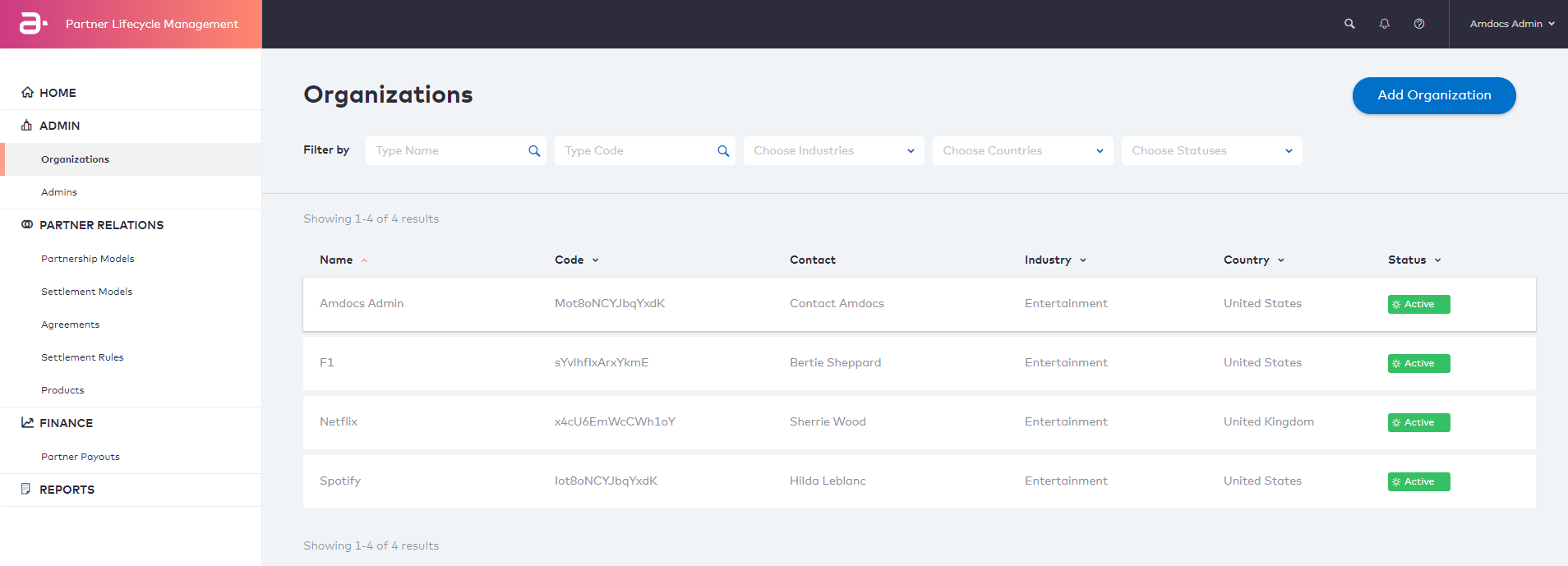Open the Choose Countries dropdown
The width and height of the screenshot is (1568, 566).
click(1022, 151)
